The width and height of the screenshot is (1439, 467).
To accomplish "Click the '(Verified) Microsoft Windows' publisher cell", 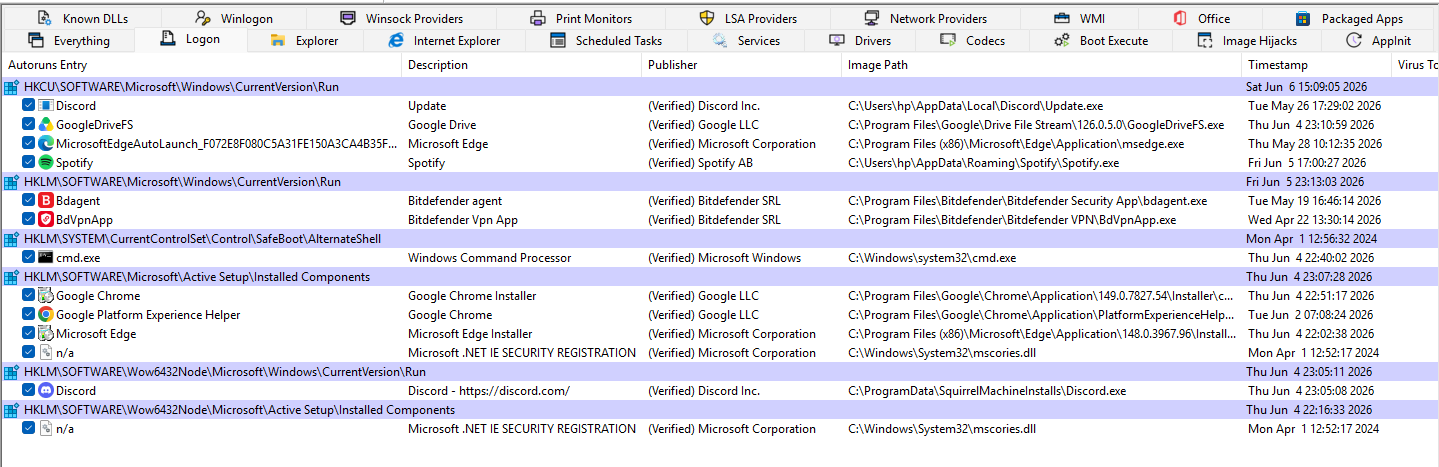I will coord(724,258).
